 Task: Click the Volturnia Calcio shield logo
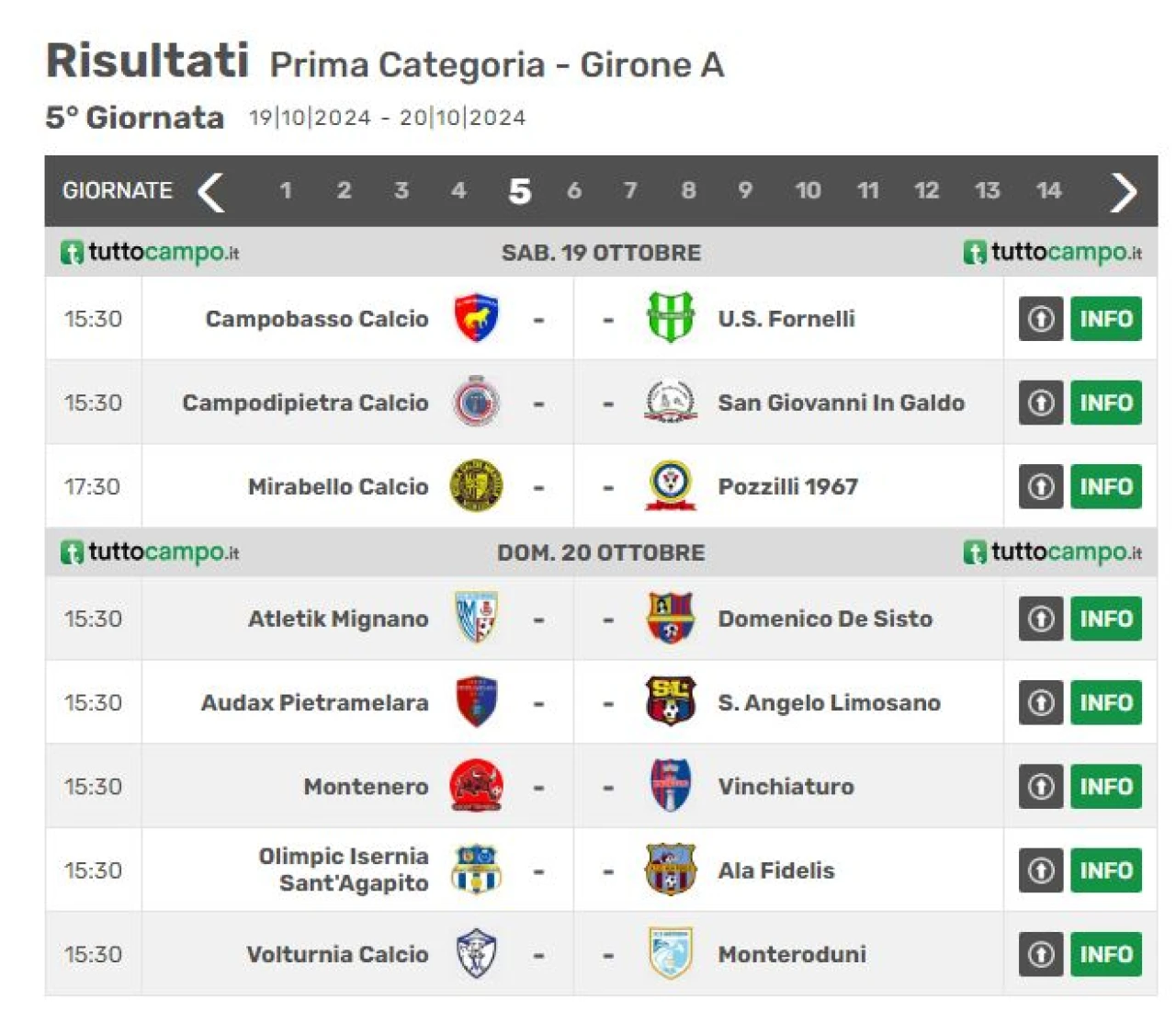476,954
